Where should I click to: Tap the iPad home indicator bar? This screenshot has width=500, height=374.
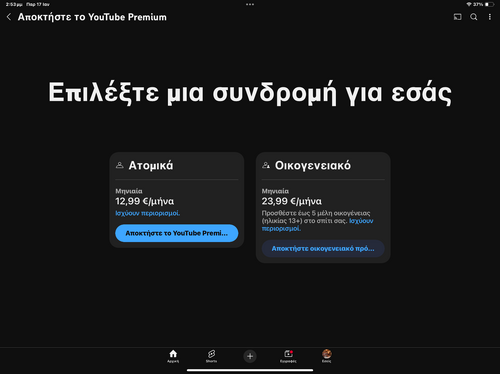coord(250,370)
